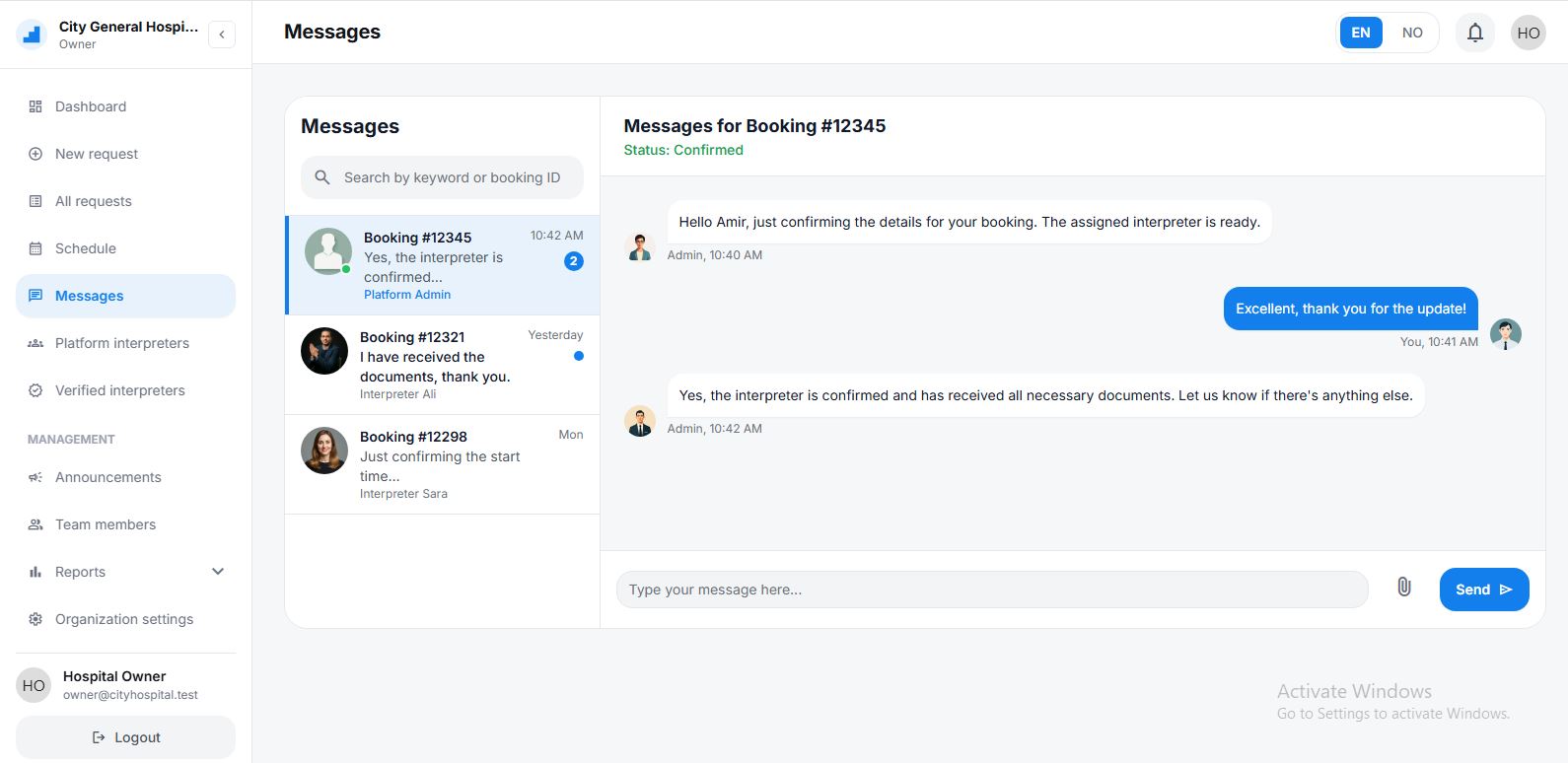Click the Announcements megaphone icon
This screenshot has height=763, width=1568.
point(36,477)
